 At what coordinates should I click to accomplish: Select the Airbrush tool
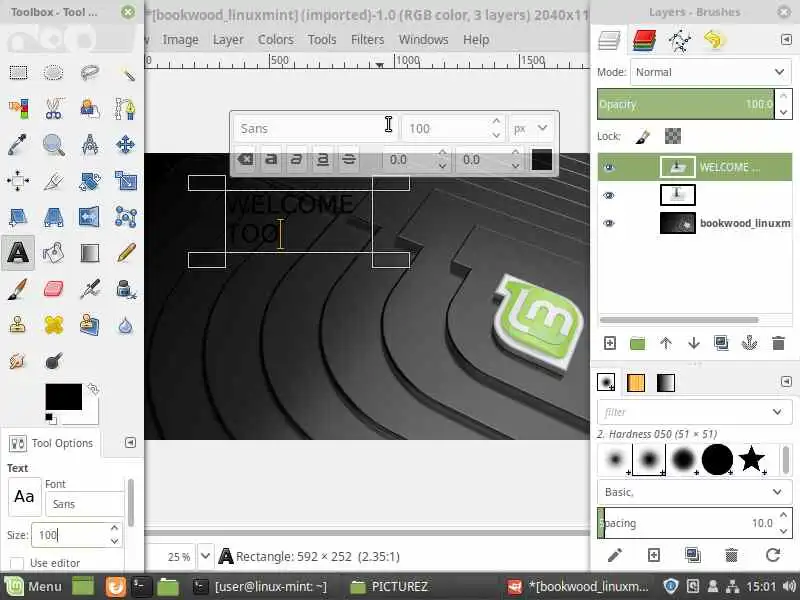tap(90, 289)
